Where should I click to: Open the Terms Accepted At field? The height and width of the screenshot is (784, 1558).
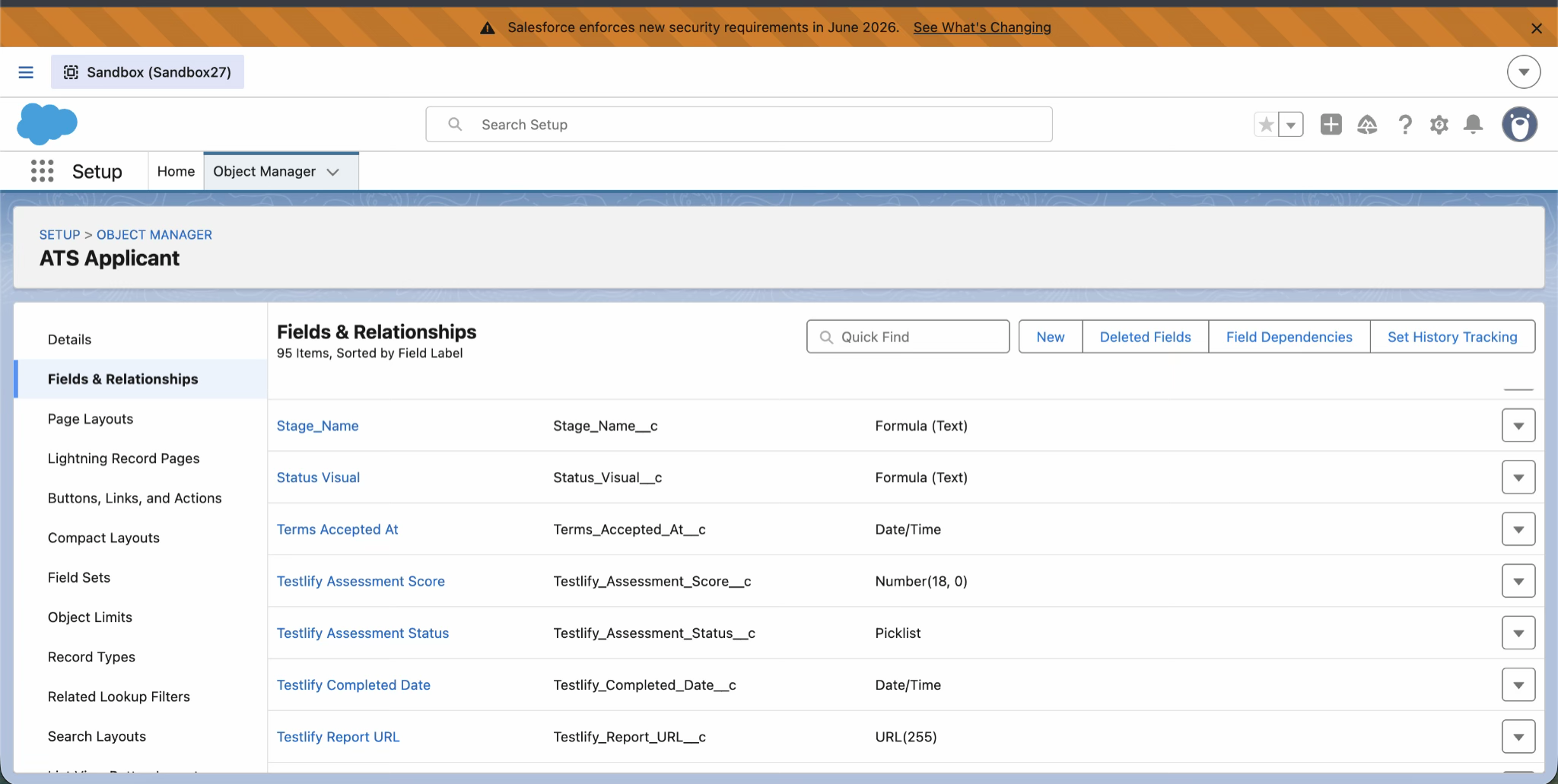(x=337, y=529)
